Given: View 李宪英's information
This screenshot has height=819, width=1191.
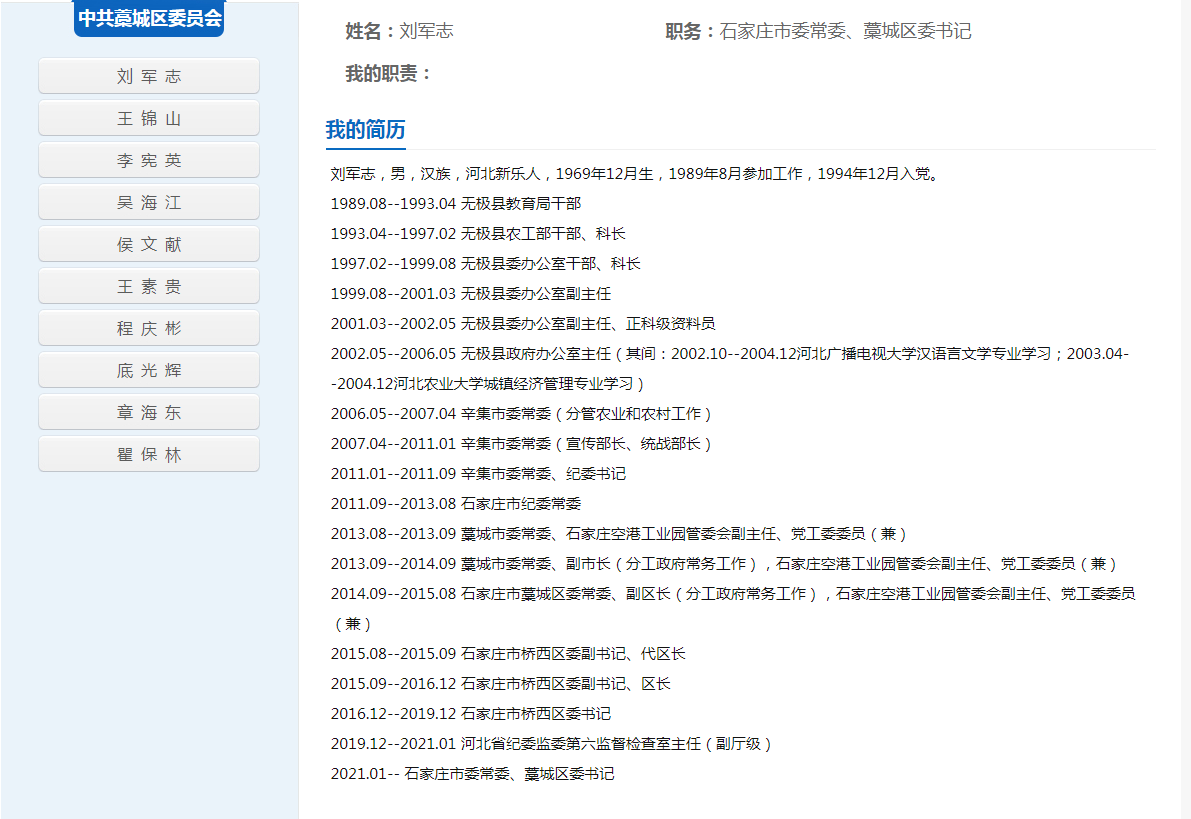Looking at the screenshot, I should (x=148, y=159).
